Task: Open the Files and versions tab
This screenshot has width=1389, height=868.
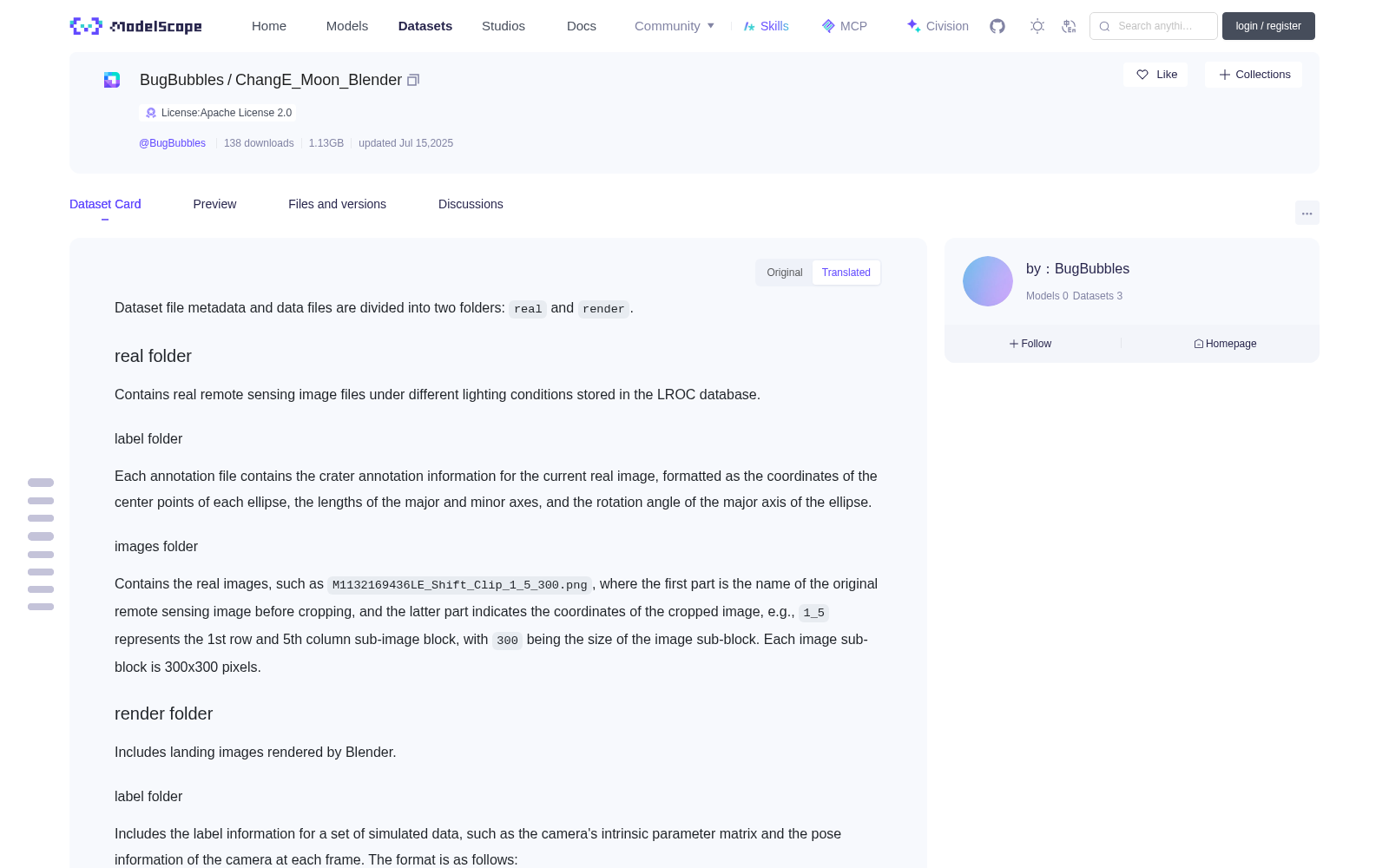Action: point(337,204)
